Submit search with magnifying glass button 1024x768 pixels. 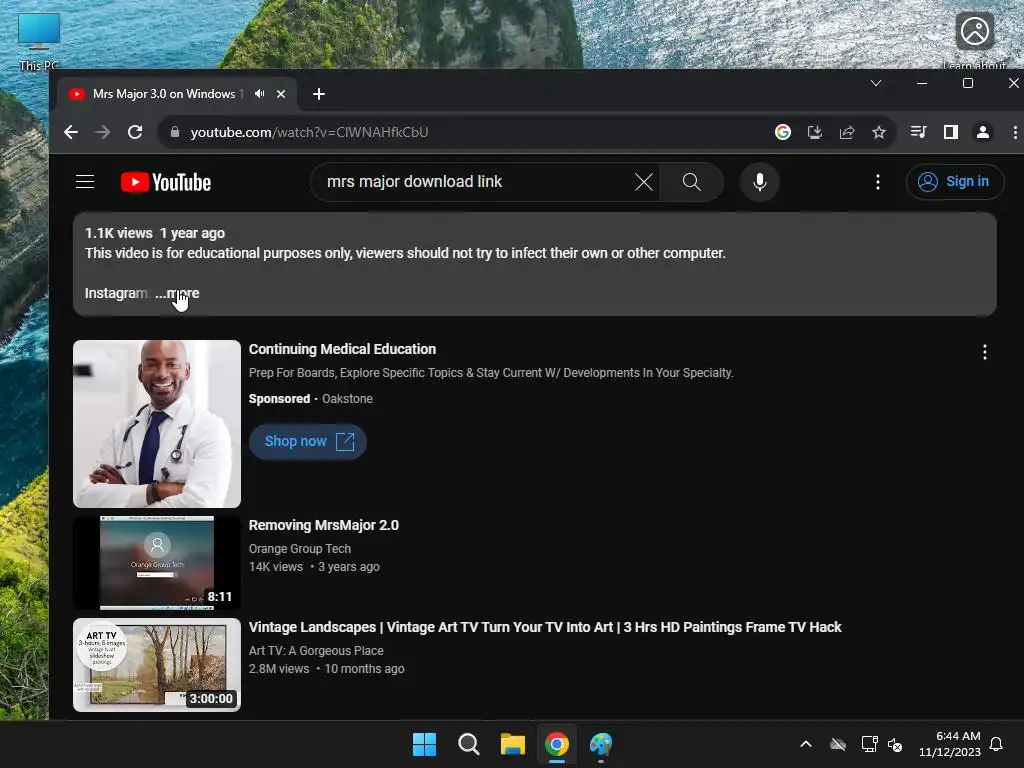point(692,182)
